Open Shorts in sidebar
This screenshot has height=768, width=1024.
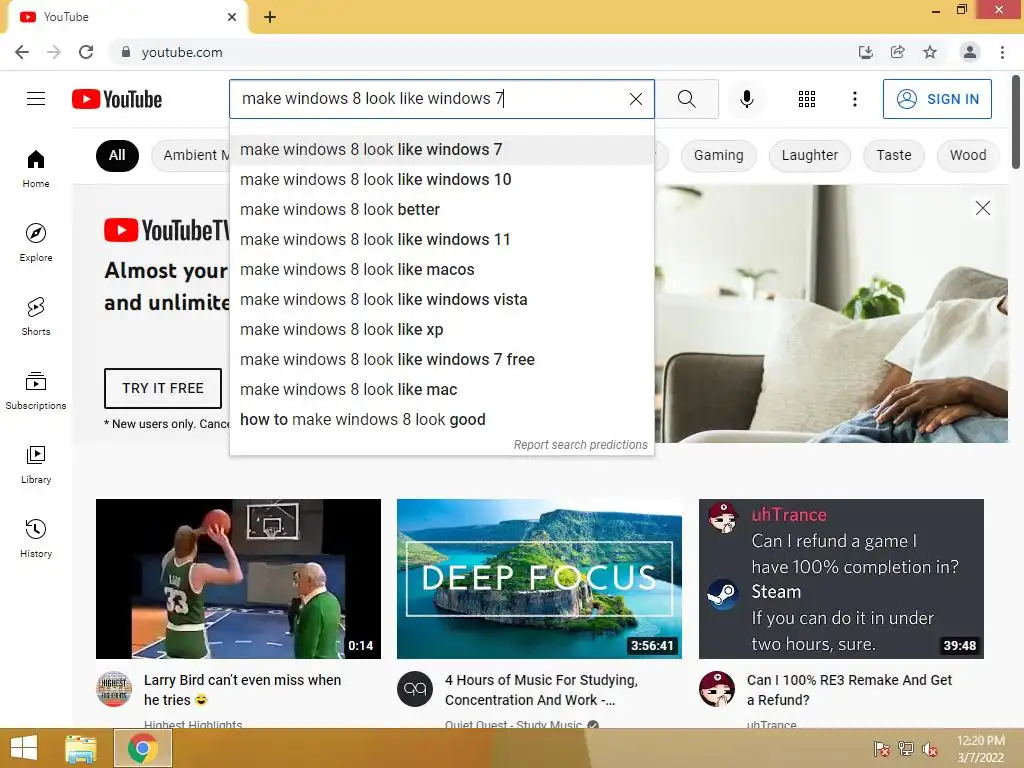(x=36, y=316)
